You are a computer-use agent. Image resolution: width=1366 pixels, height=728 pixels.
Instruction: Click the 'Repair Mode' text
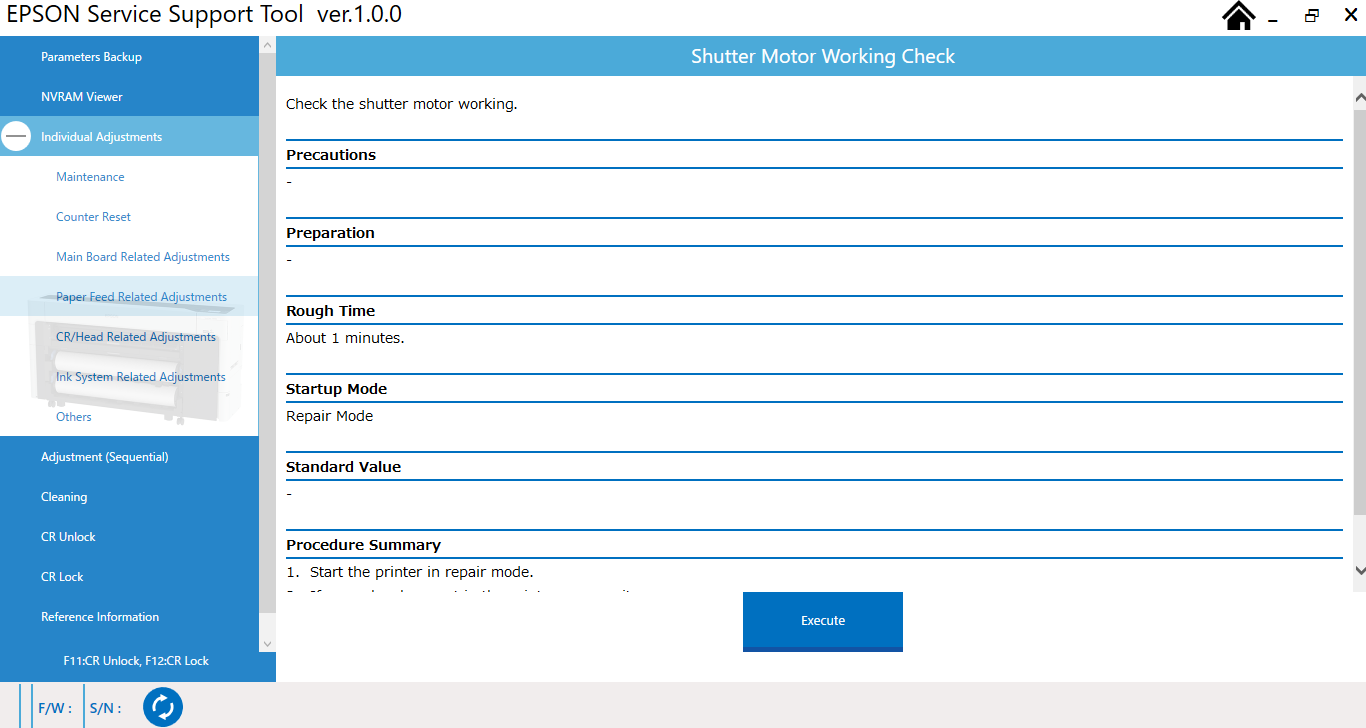(x=329, y=416)
